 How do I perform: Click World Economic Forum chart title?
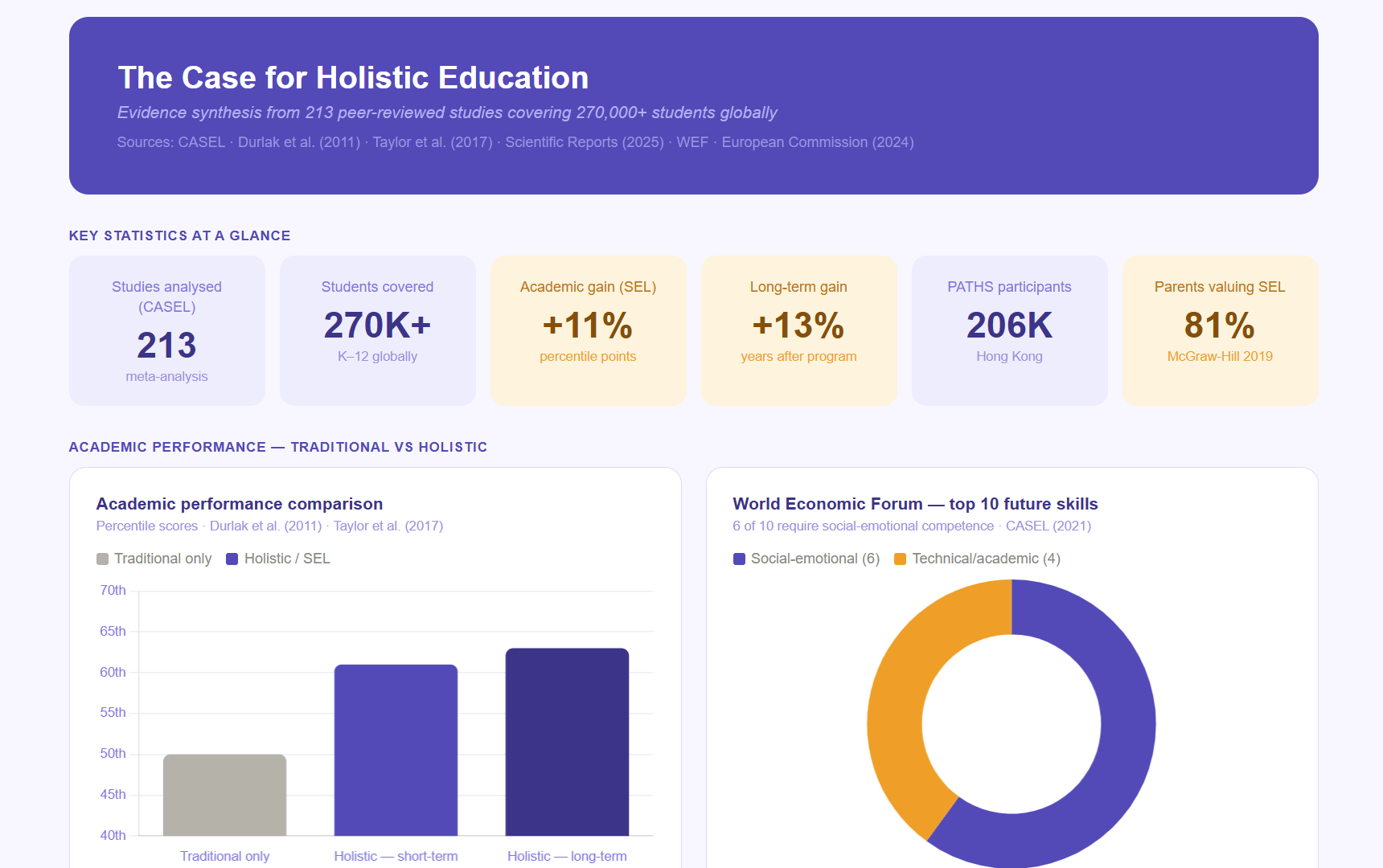click(915, 504)
